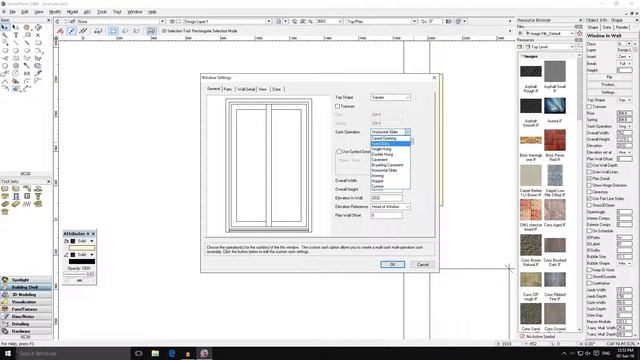Click the Wall tool in Tool Sets

click(5, 189)
